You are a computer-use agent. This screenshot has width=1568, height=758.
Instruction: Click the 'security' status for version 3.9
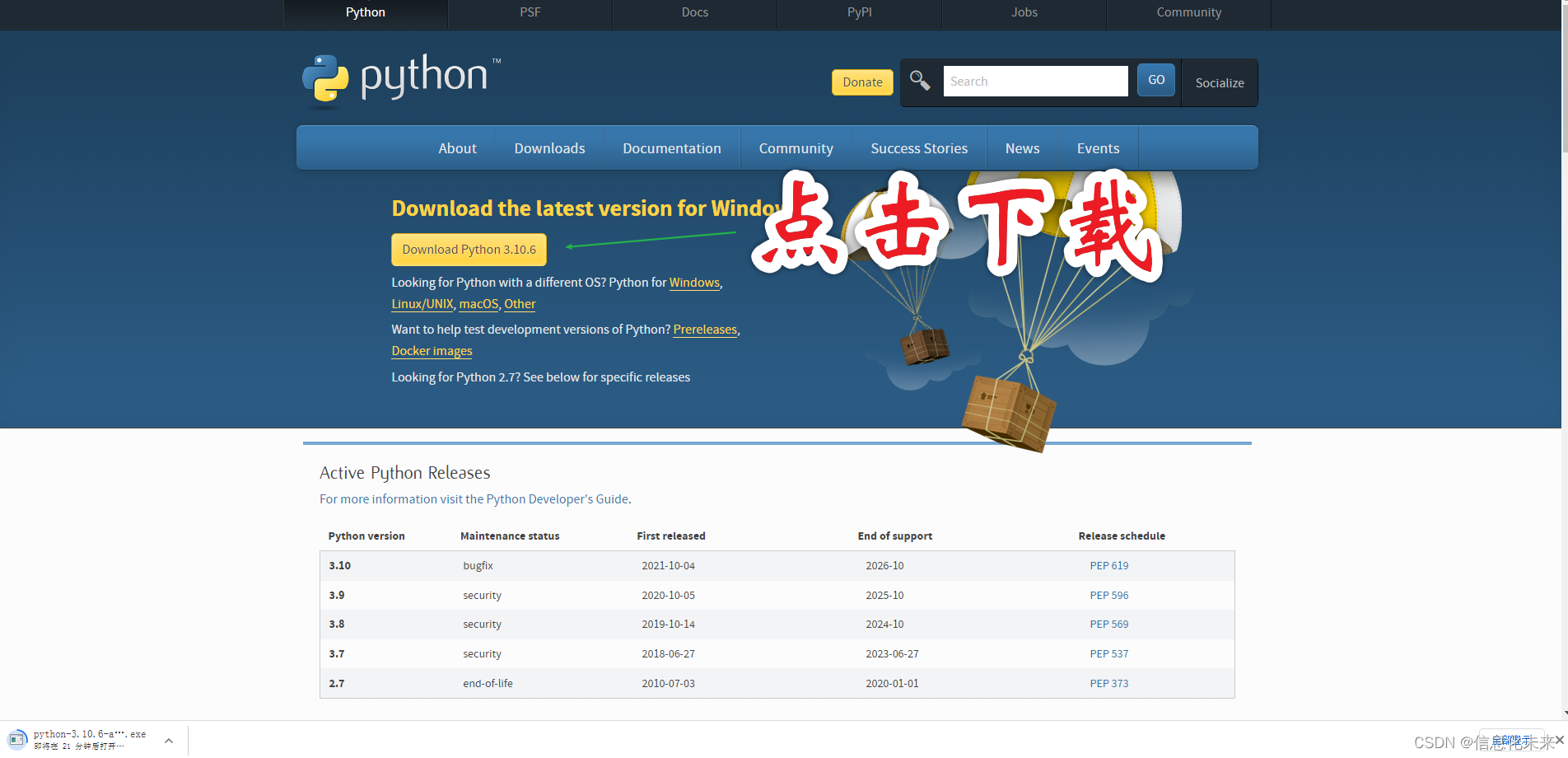[x=482, y=596]
